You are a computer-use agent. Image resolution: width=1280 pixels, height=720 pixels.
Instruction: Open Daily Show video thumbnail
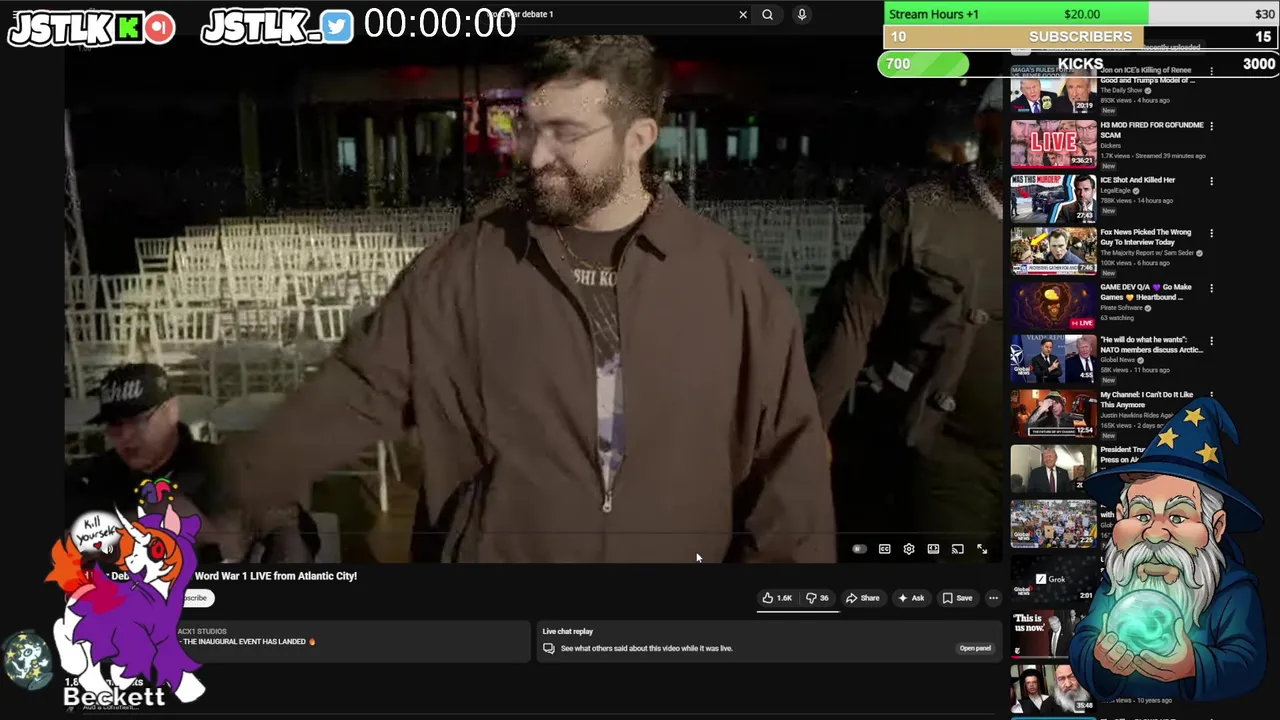tap(1053, 90)
